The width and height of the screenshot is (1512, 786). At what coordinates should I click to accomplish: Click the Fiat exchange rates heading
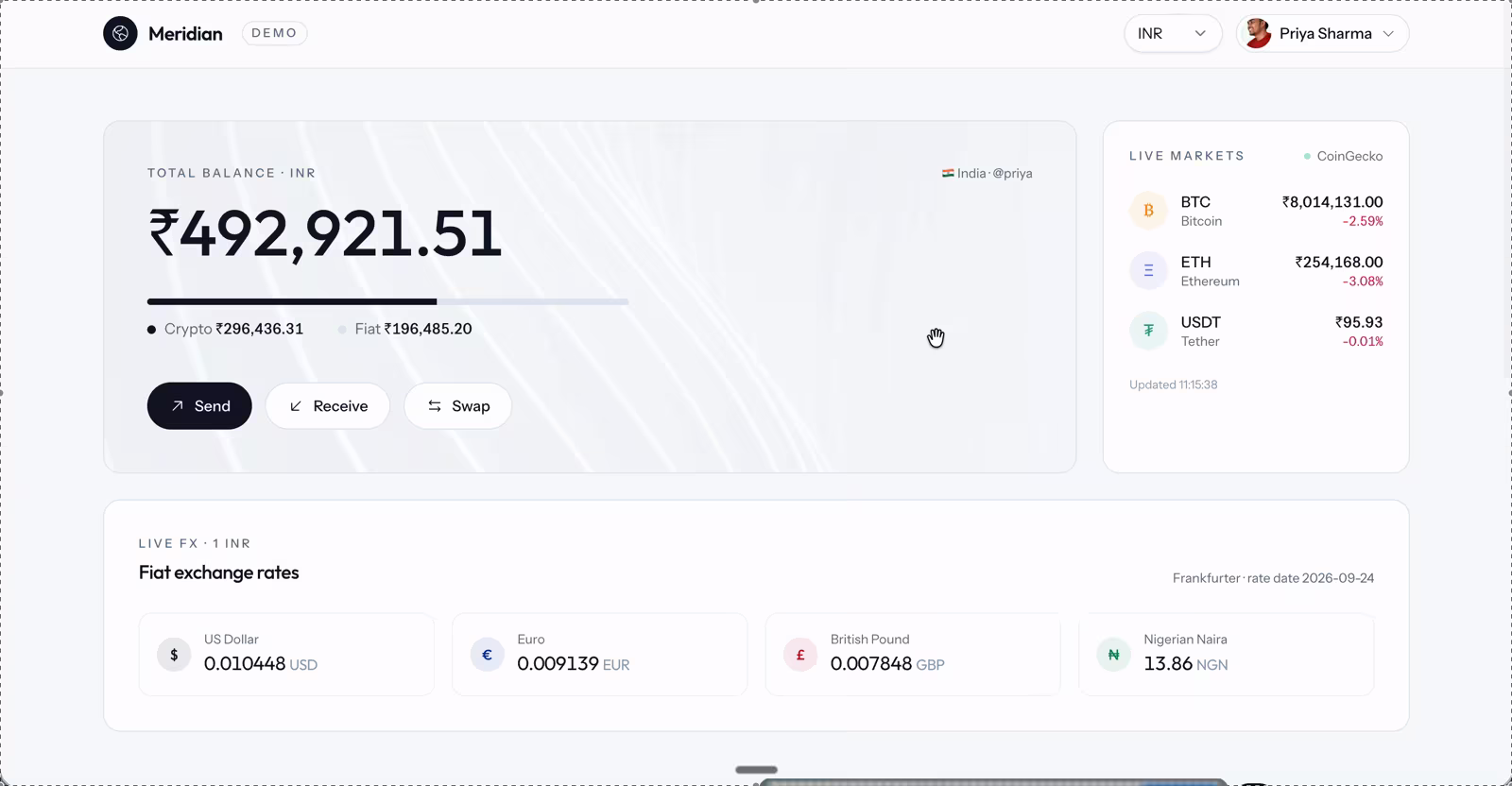coord(219,572)
